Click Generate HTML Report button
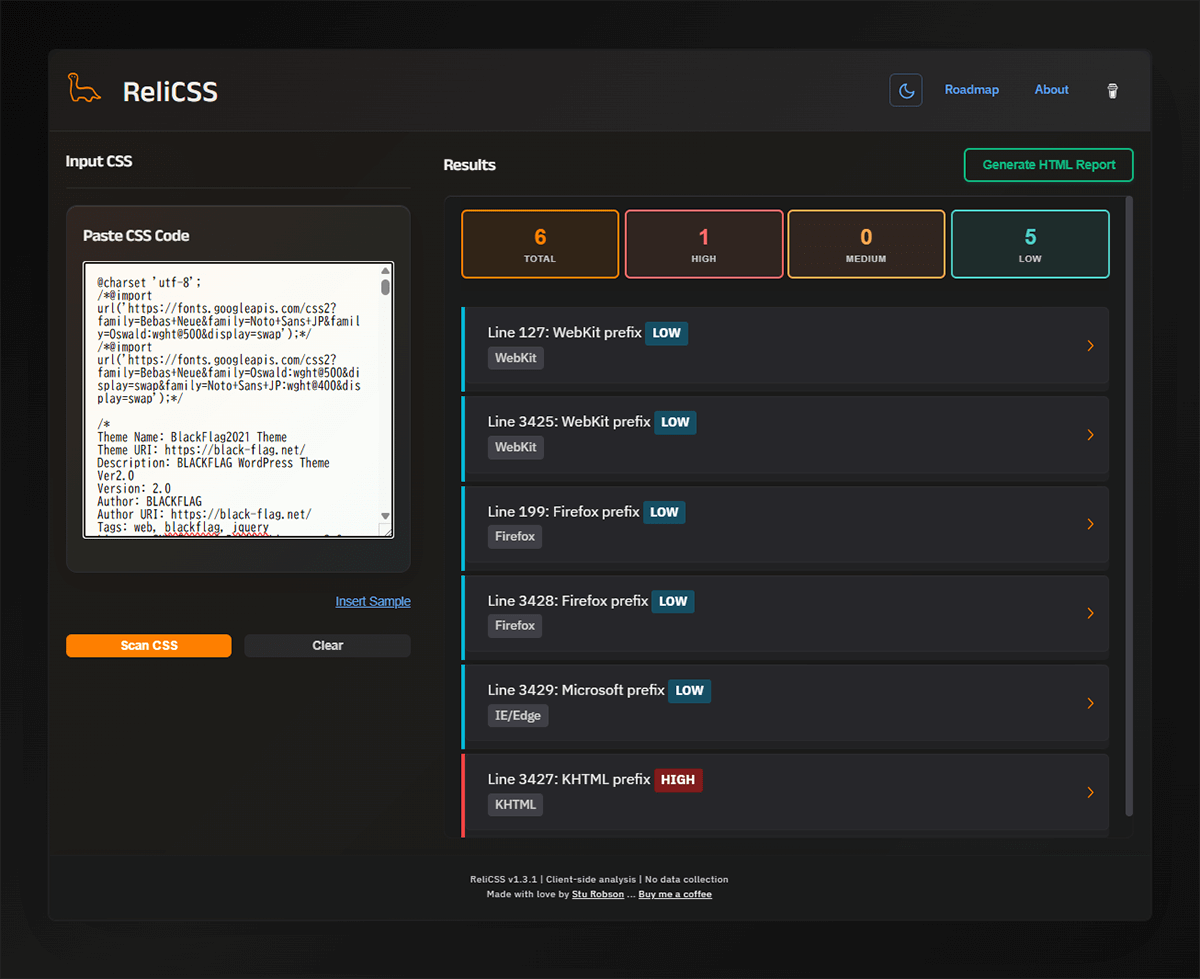The width and height of the screenshot is (1200, 979). pyautogui.click(x=1048, y=165)
